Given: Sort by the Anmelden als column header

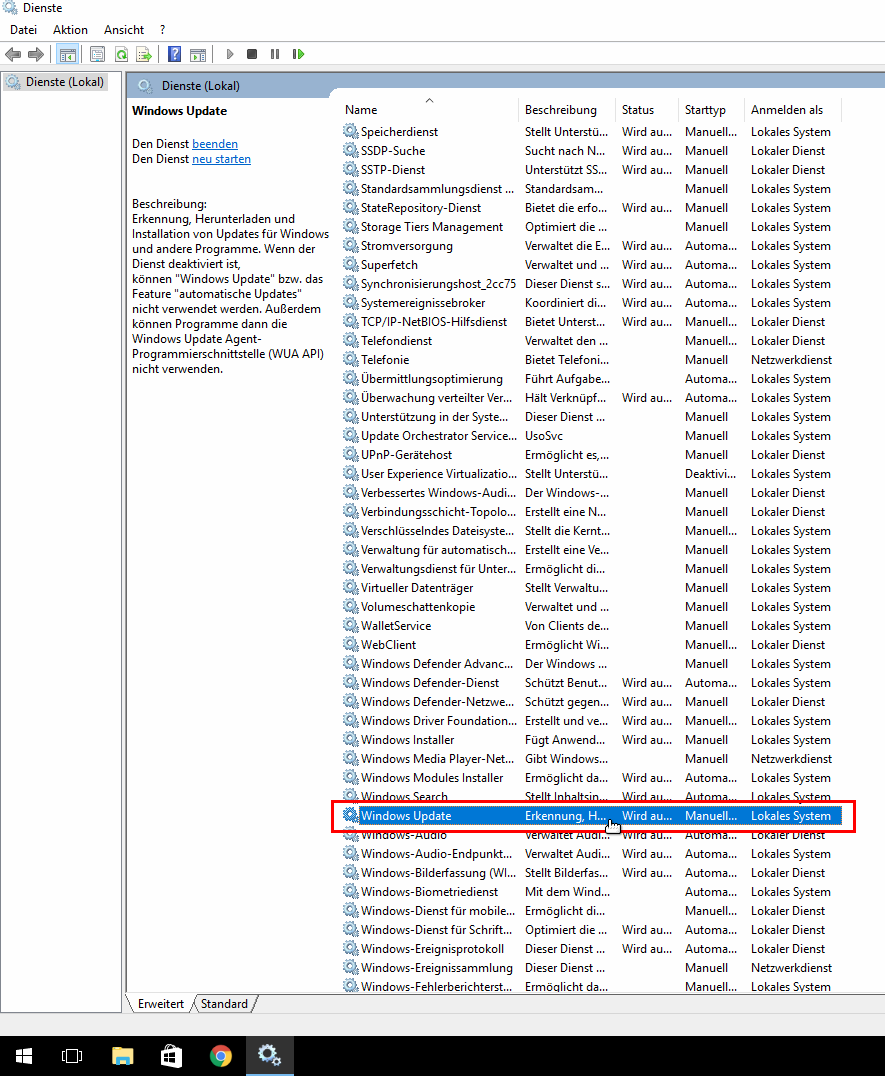Looking at the screenshot, I should coord(792,109).
